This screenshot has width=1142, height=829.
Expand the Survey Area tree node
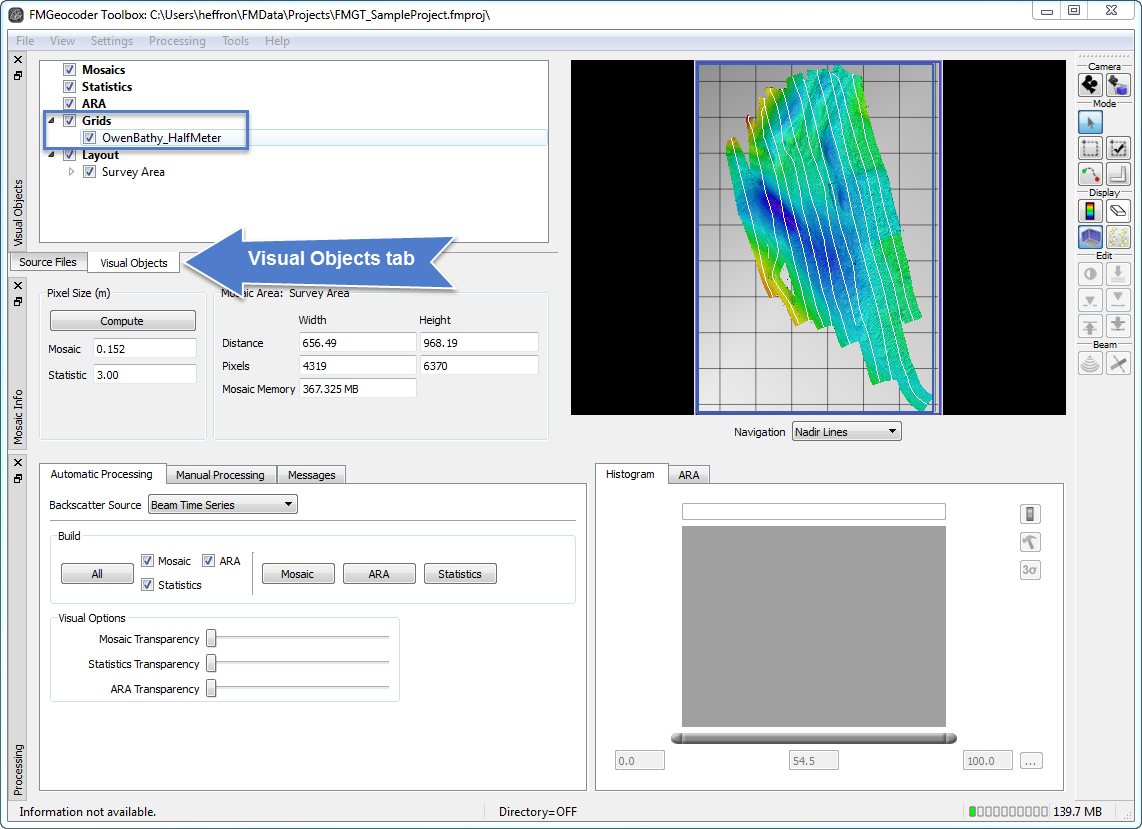[x=71, y=172]
